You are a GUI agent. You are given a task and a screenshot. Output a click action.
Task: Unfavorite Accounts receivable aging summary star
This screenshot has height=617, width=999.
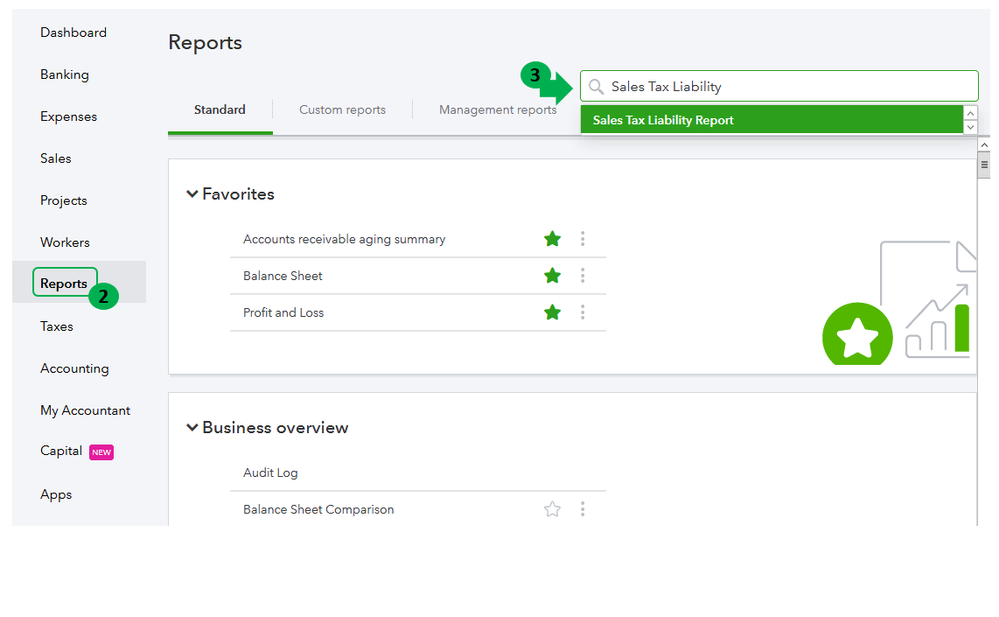(552, 239)
